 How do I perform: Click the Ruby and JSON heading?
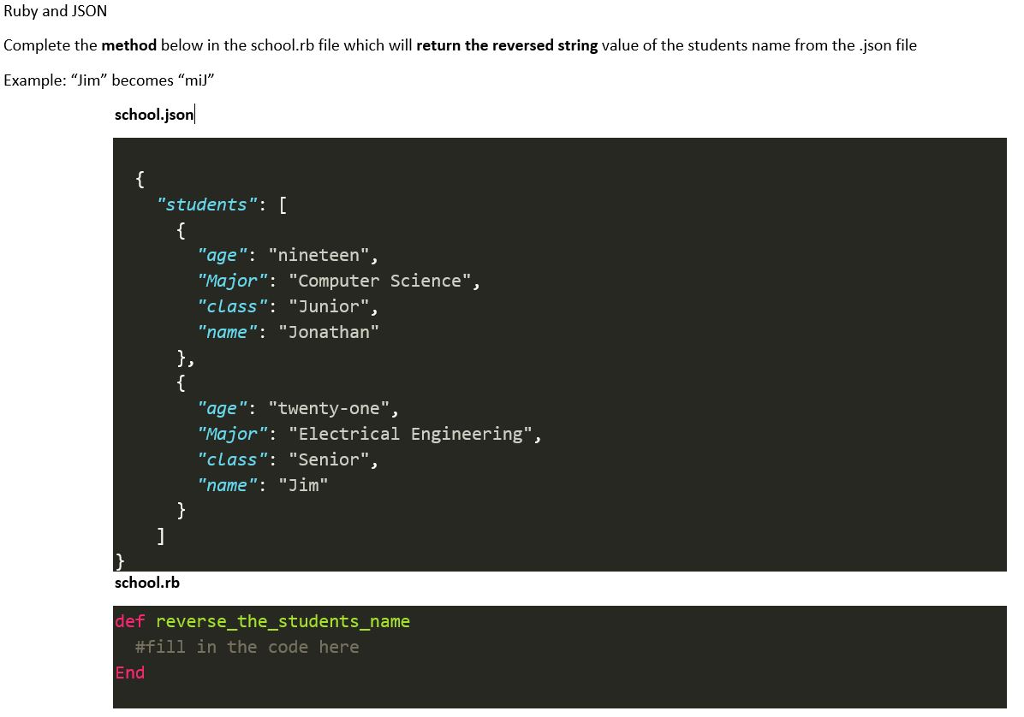pyautogui.click(x=55, y=11)
